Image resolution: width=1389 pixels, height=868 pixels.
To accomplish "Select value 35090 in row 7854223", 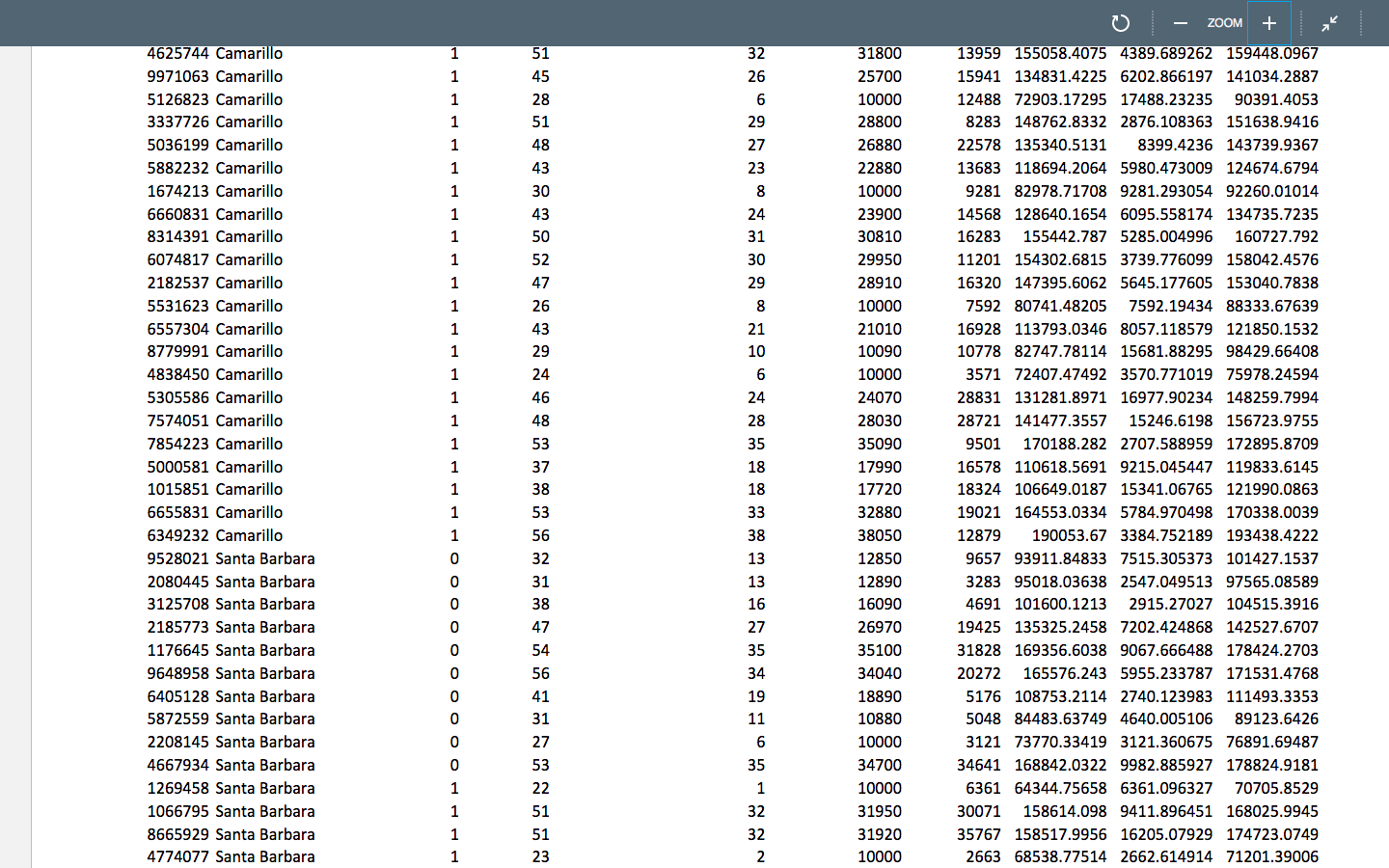I will (x=880, y=444).
